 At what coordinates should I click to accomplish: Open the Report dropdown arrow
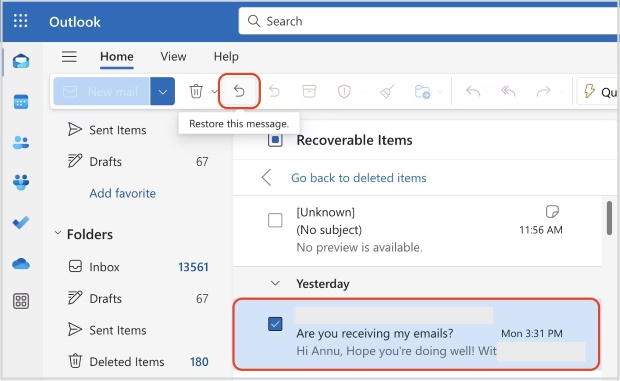[362, 92]
